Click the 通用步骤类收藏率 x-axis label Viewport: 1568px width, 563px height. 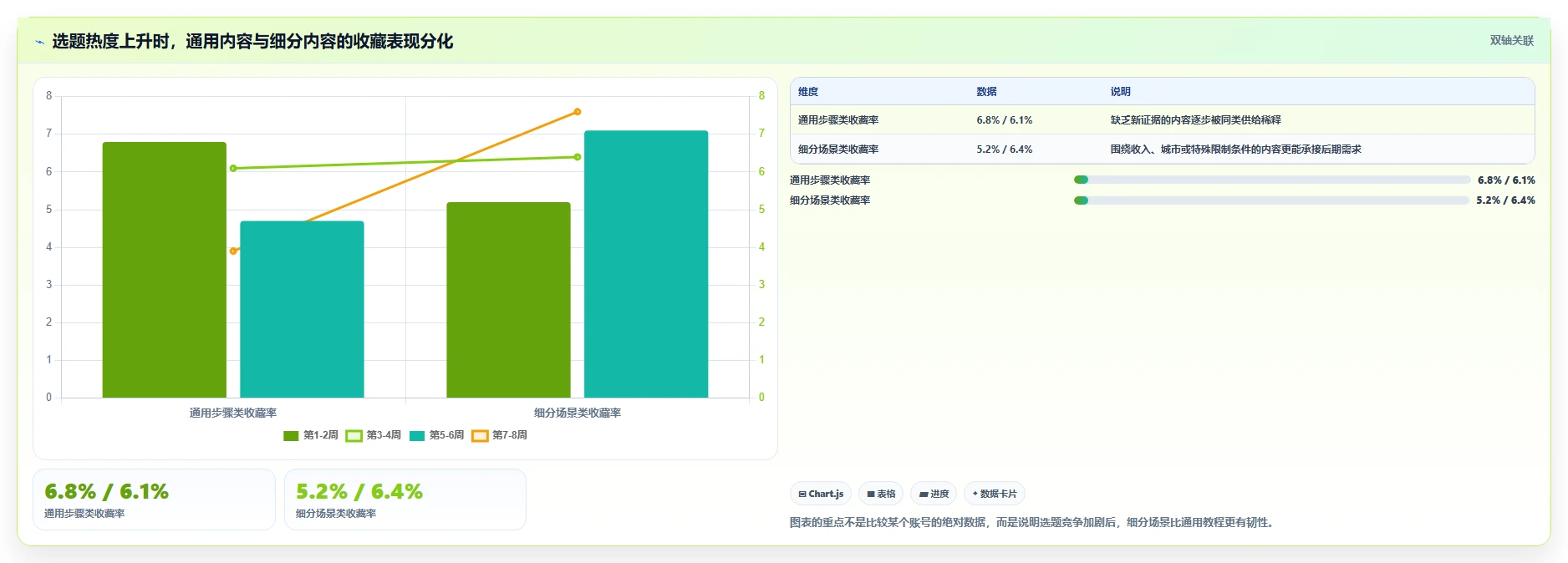coord(233,413)
